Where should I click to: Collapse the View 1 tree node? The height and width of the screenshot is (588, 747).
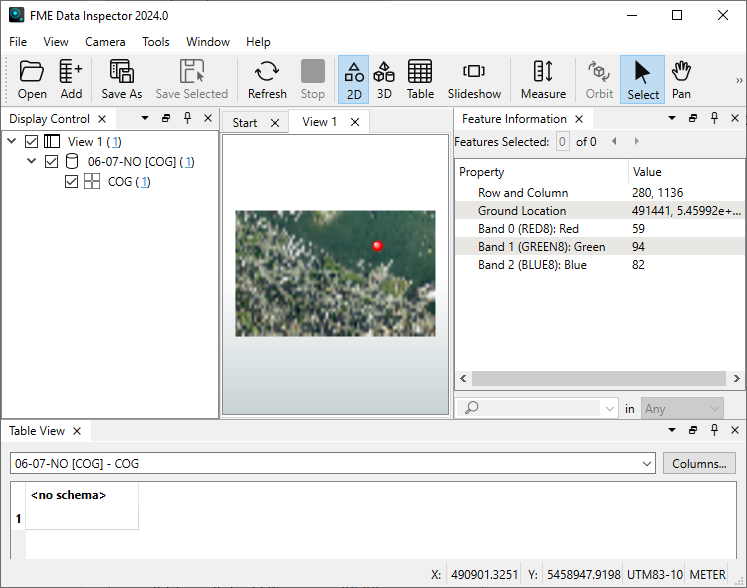(11, 142)
